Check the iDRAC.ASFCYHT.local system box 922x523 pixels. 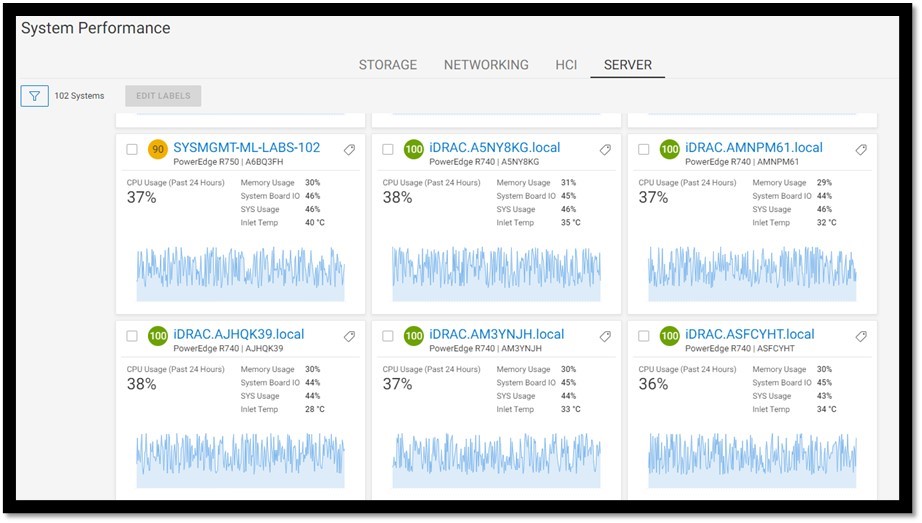644,337
